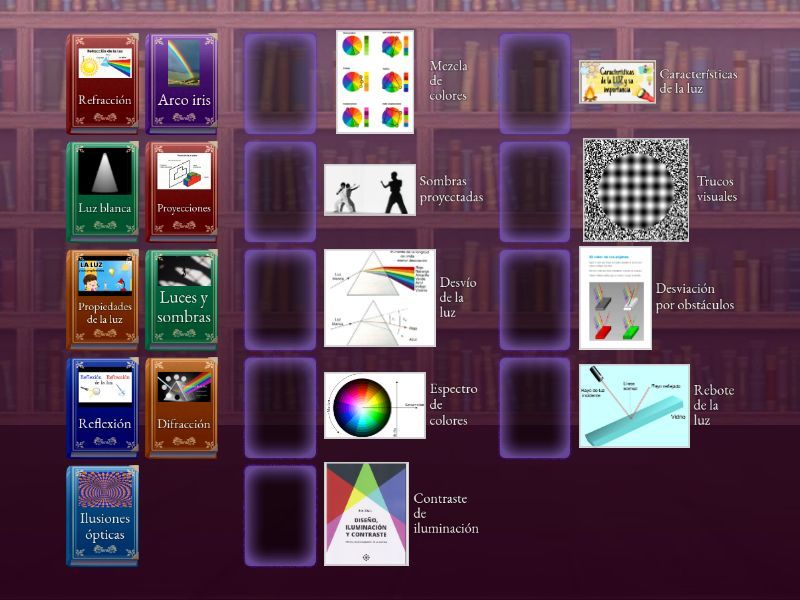800x600 pixels.
Task: Pick the Luces y sombras book tile
Action: pyautogui.click(x=182, y=299)
